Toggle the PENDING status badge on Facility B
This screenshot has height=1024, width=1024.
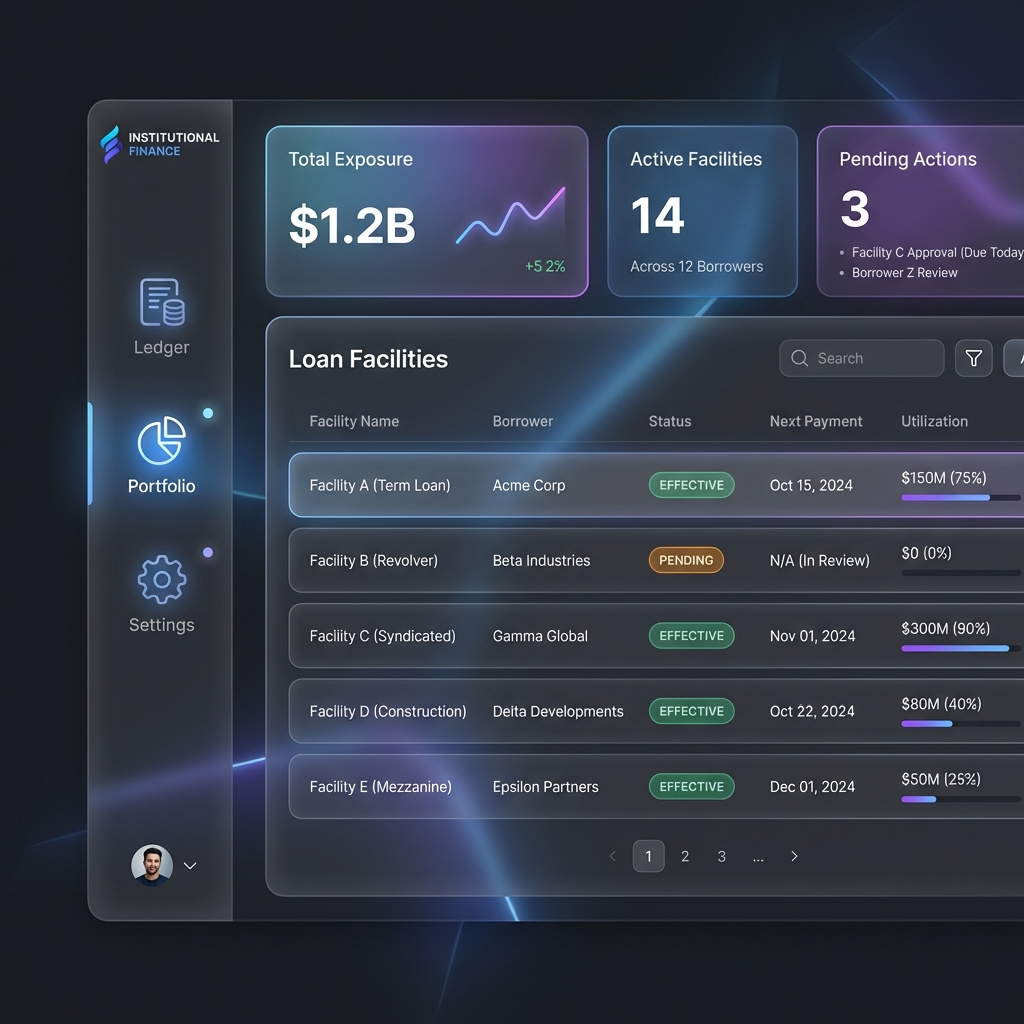click(686, 560)
